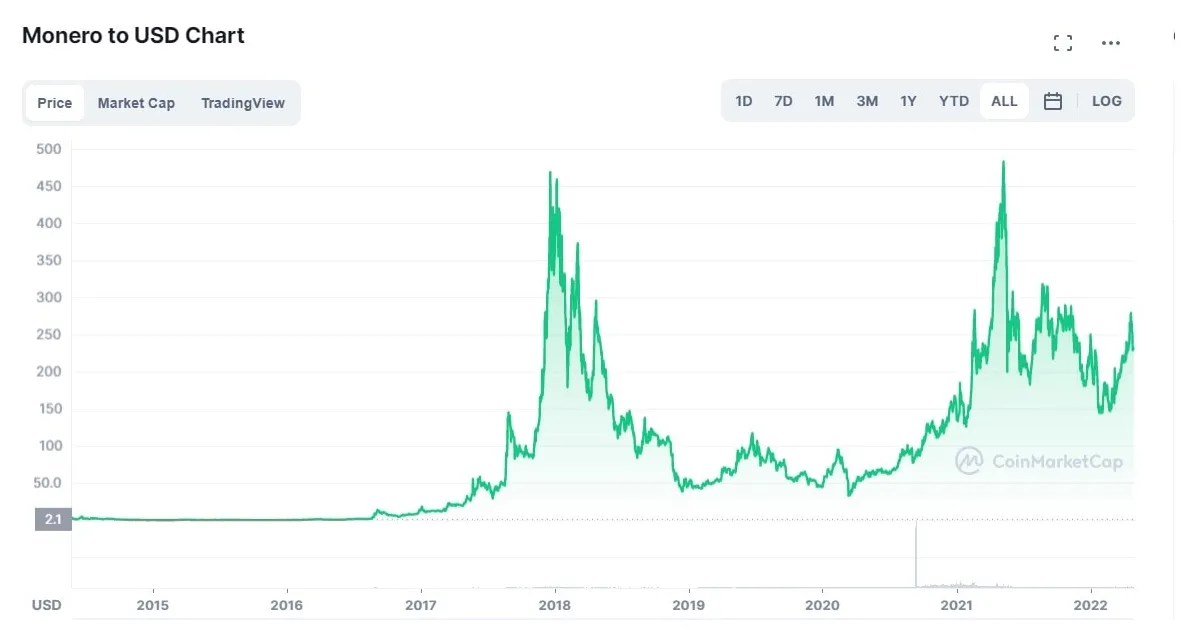The height and width of the screenshot is (630, 1185).
Task: Select the 1D time range
Action: click(743, 100)
